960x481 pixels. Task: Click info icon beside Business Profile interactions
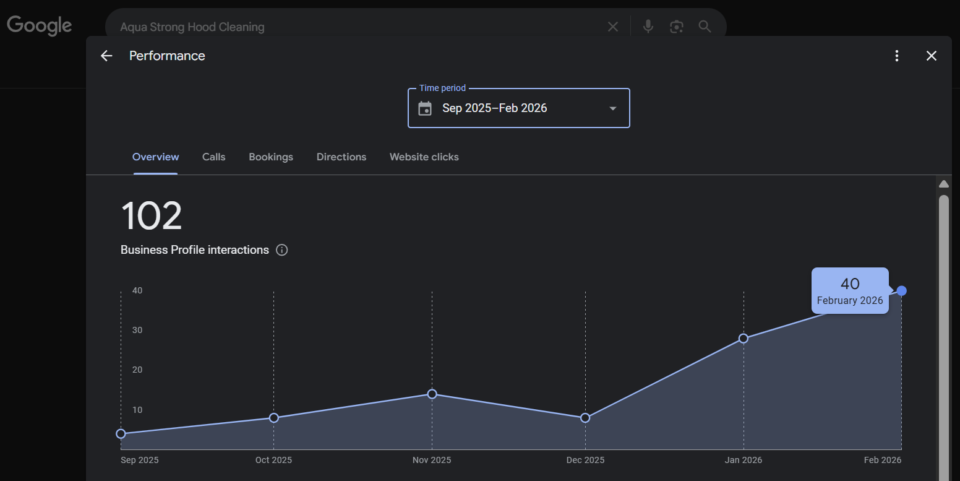point(282,250)
